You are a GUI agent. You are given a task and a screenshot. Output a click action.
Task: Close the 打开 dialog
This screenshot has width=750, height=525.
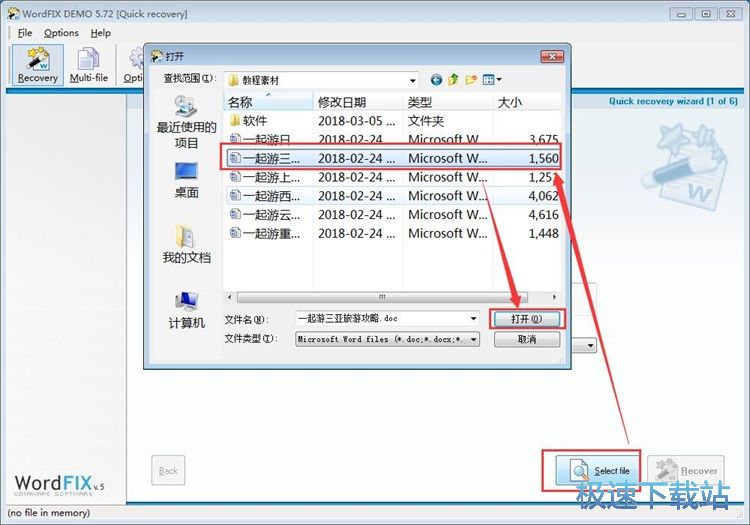point(552,56)
